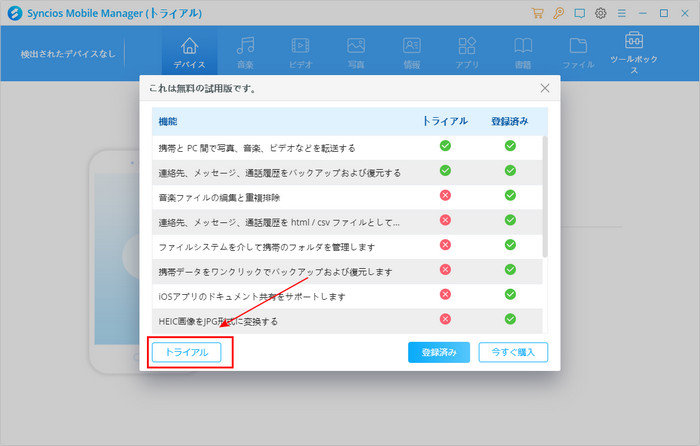
Task: Open the 書籍 books tab
Action: coord(523,53)
